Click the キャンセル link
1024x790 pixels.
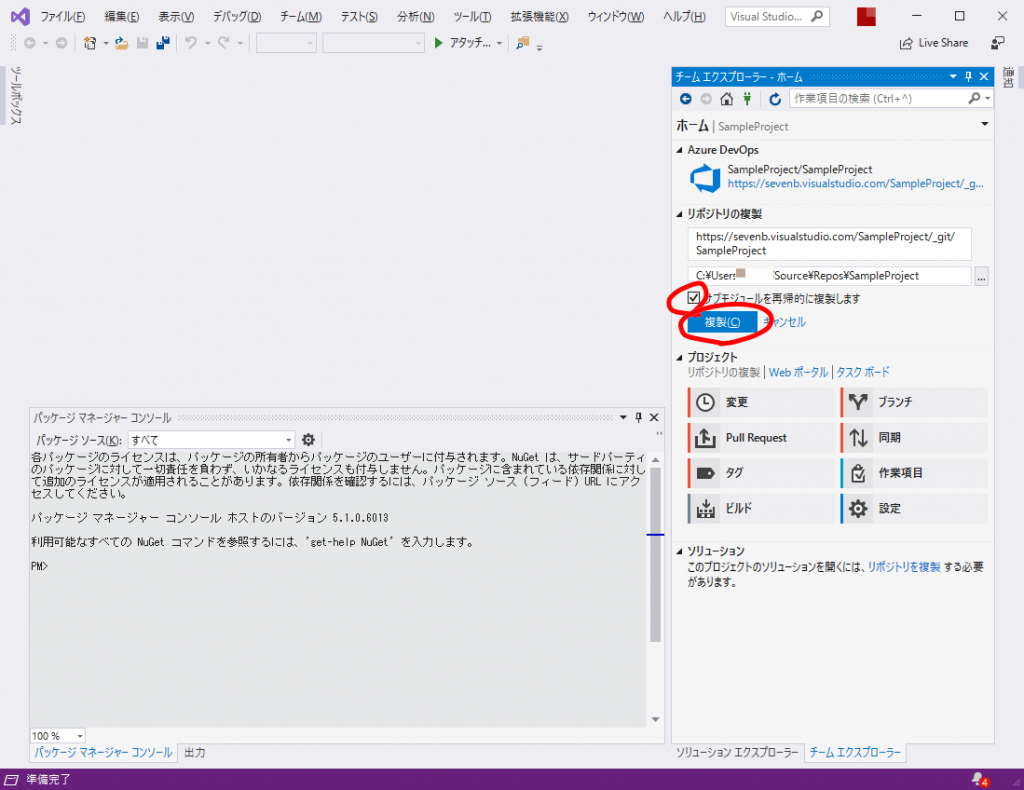(x=784, y=322)
